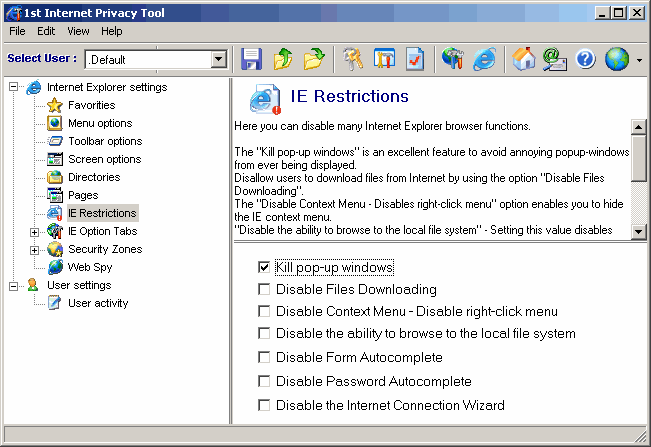Select IE Restrictions tree item
Screen dimensions: 651x447
coord(102,213)
